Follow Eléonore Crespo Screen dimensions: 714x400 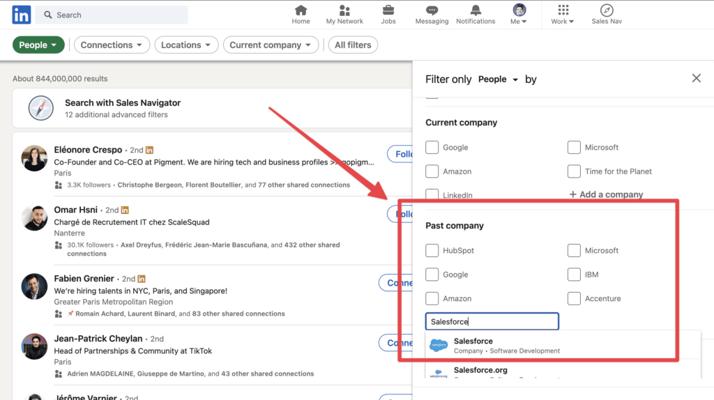[x=400, y=154]
